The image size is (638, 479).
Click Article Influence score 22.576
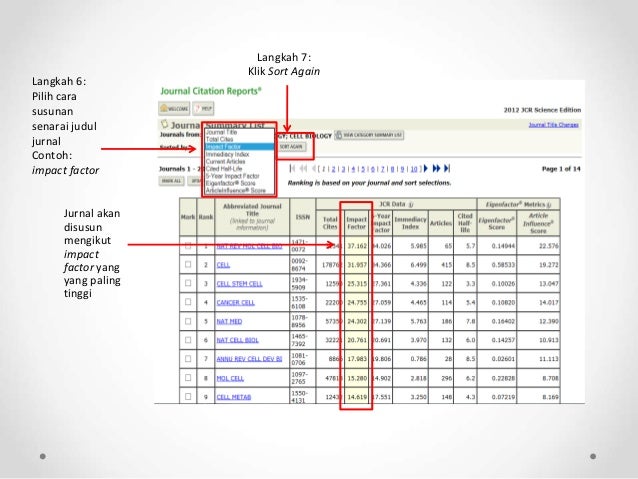[x=548, y=246]
